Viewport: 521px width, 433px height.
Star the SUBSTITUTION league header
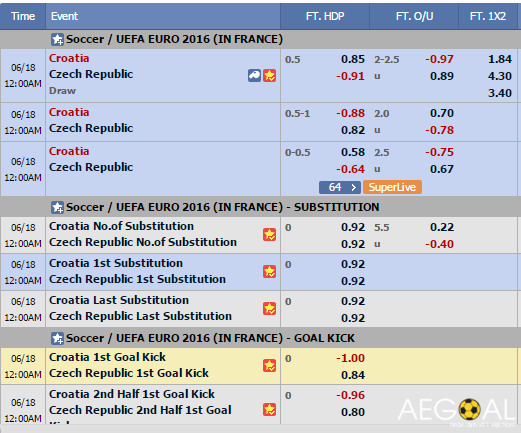click(57, 207)
